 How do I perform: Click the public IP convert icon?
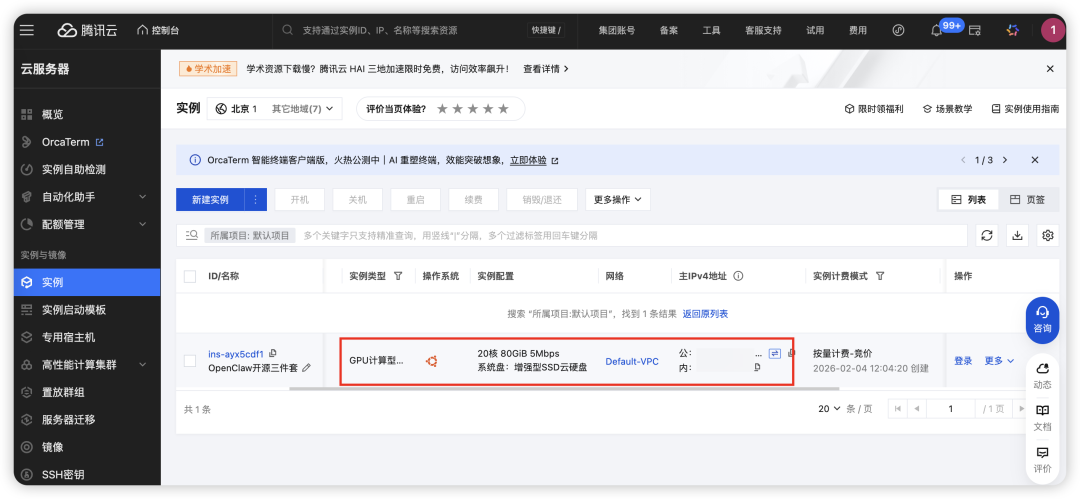[x=775, y=354]
